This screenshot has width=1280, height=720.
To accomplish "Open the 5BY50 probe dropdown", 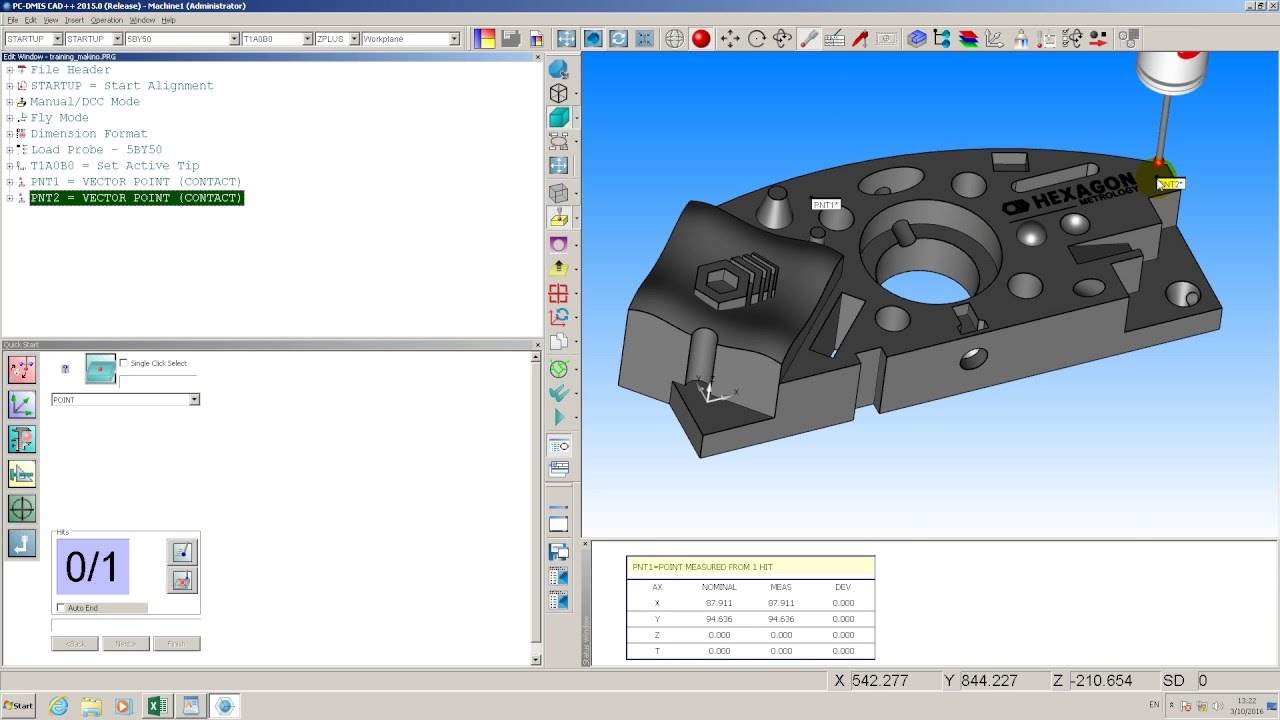I will [x=234, y=39].
